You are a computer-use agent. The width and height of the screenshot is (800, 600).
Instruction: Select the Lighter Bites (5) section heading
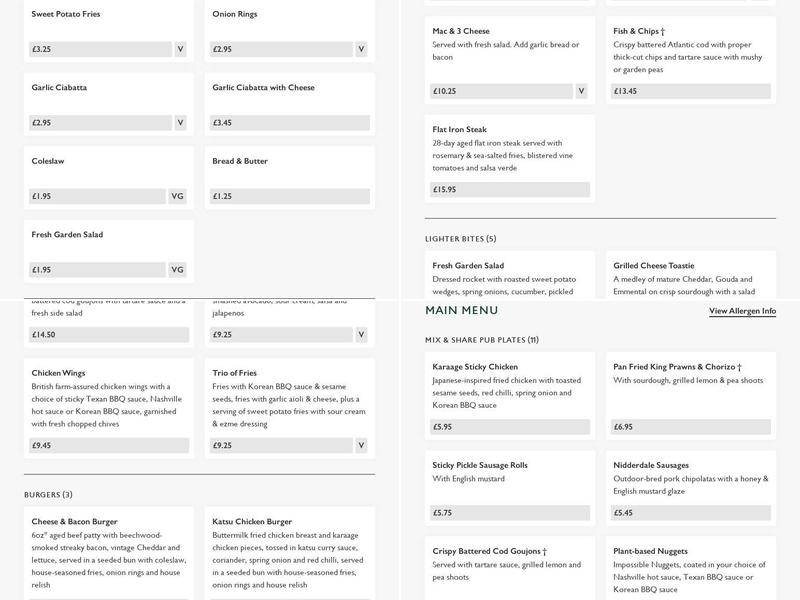(460, 239)
